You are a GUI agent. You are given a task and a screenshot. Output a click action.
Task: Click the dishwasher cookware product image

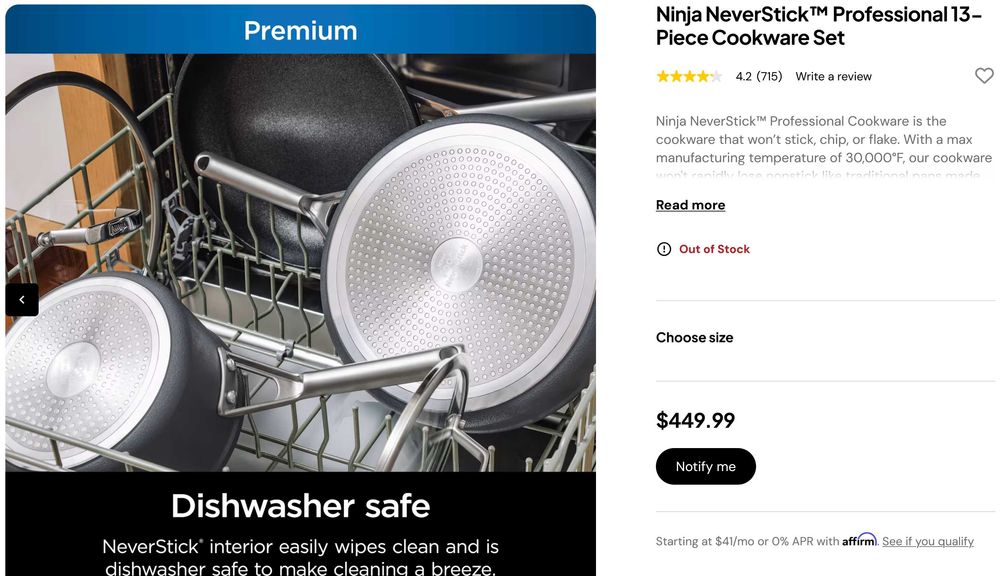[x=300, y=263]
